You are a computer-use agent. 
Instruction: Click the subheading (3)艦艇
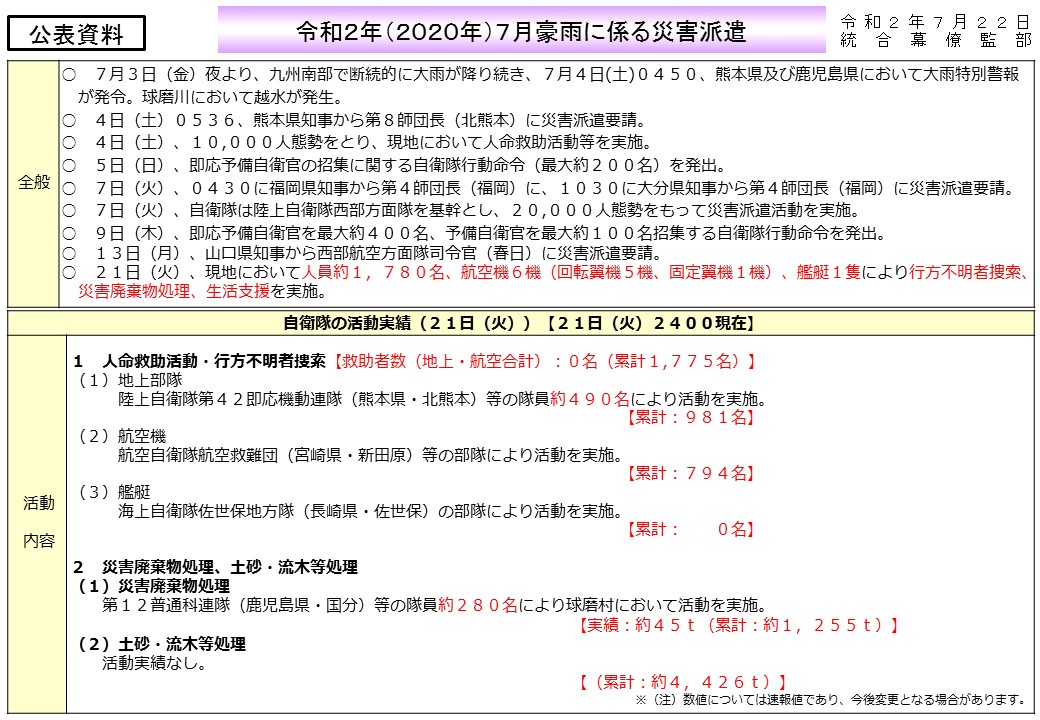coord(114,492)
